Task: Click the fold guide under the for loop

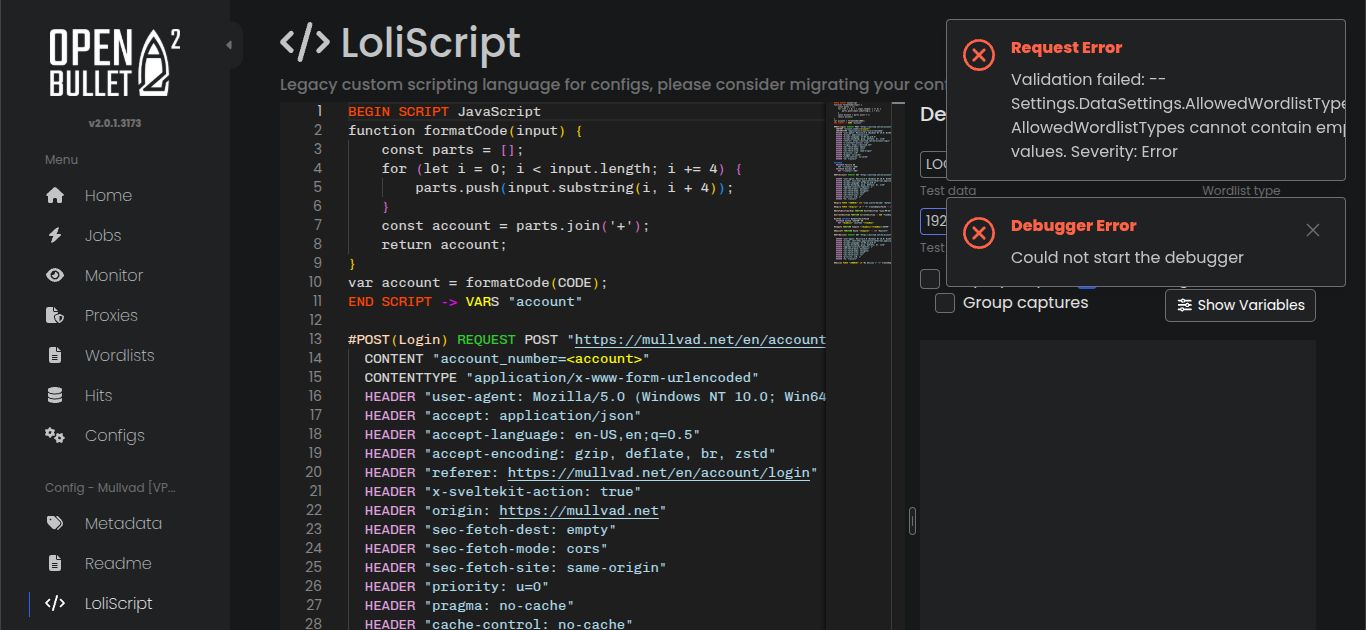Action: click(x=382, y=187)
